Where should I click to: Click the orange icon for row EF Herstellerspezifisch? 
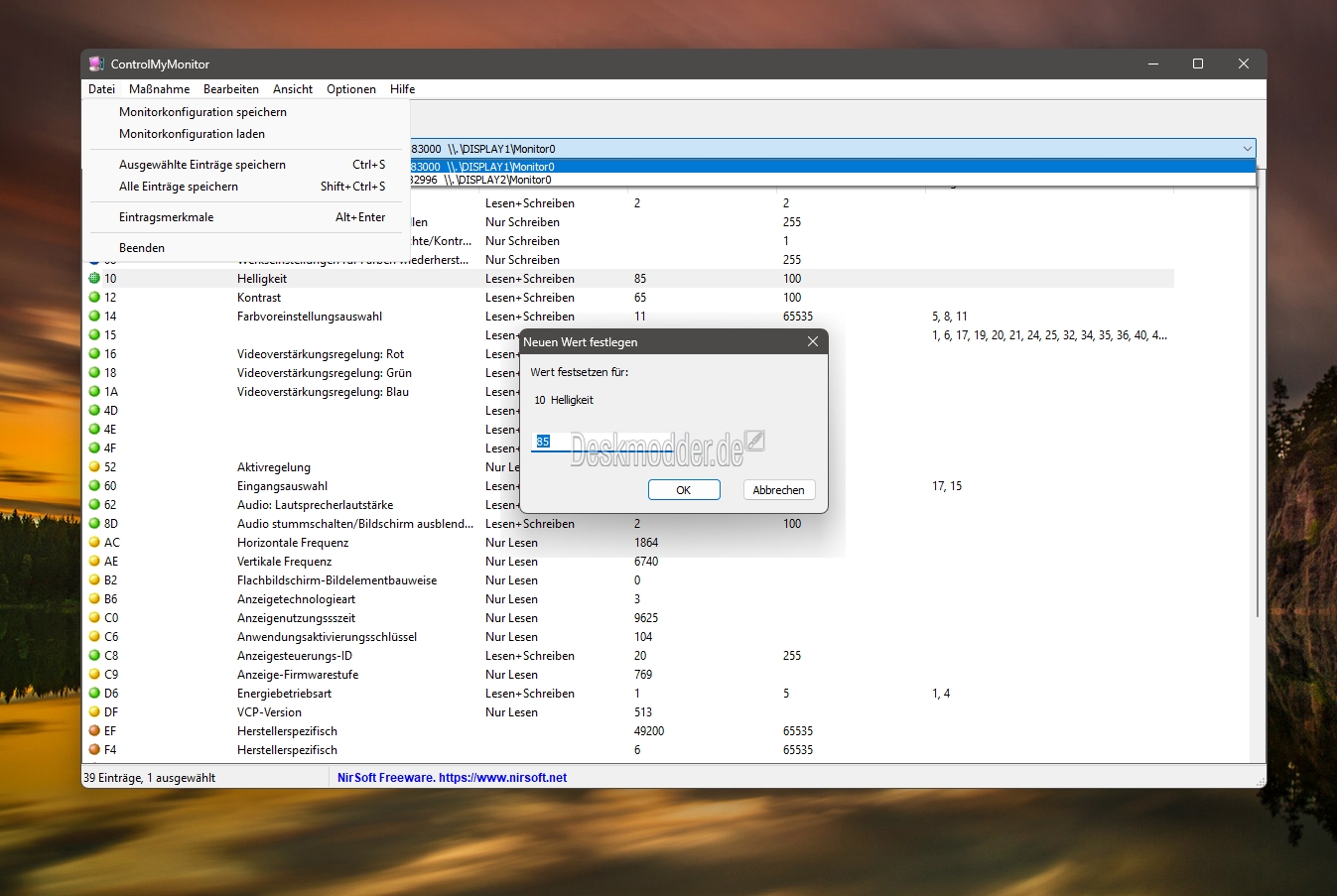point(95,731)
